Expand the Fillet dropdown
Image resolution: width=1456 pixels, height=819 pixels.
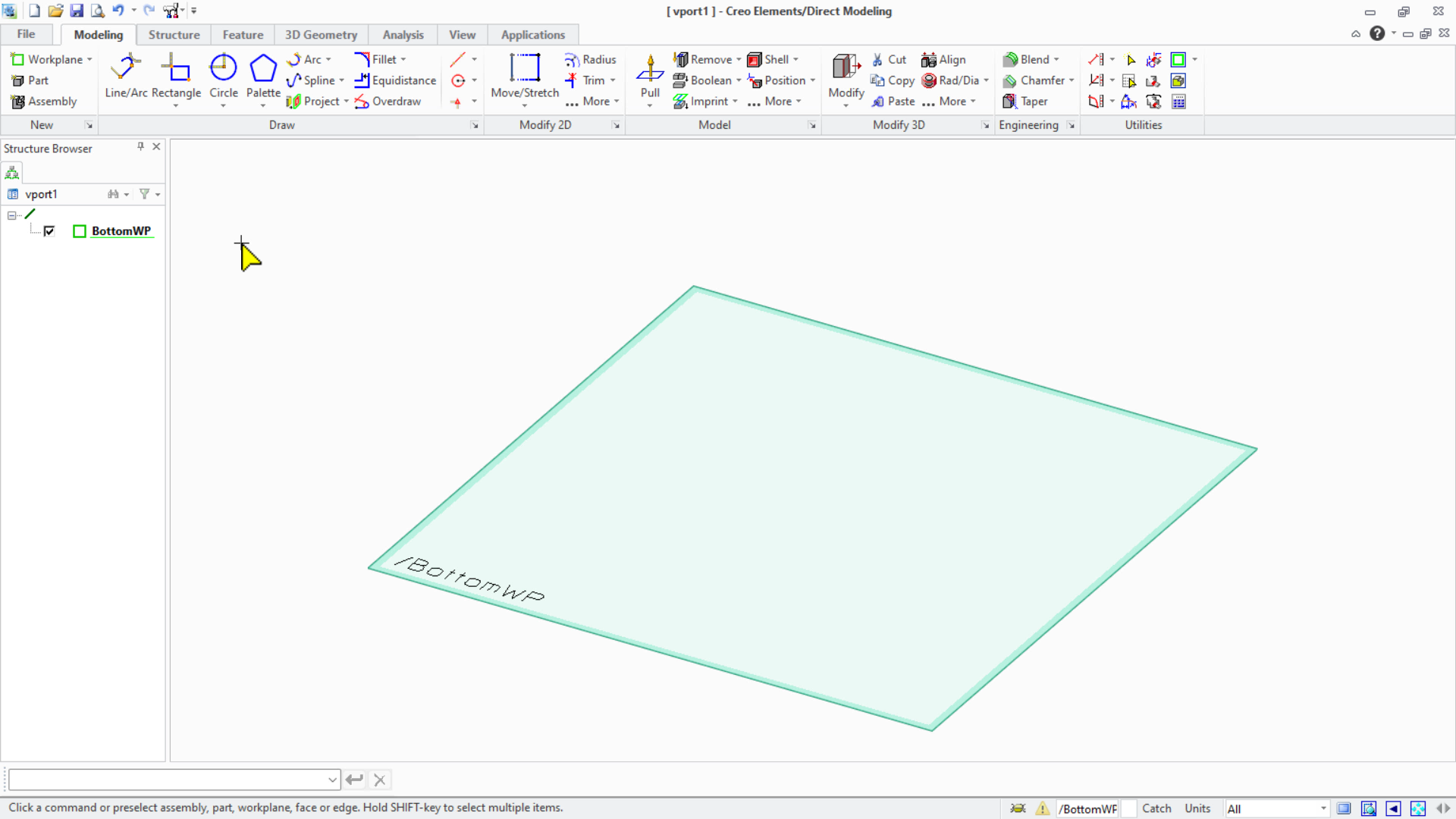(x=403, y=59)
